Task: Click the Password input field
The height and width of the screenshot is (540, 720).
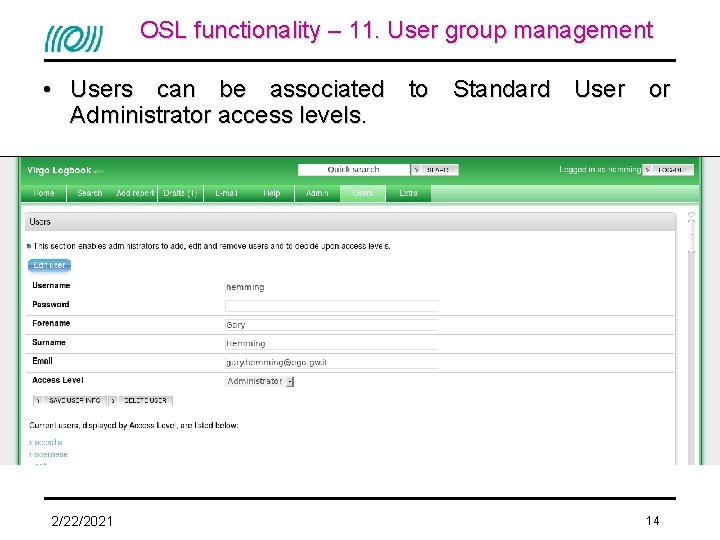Action: (x=331, y=306)
